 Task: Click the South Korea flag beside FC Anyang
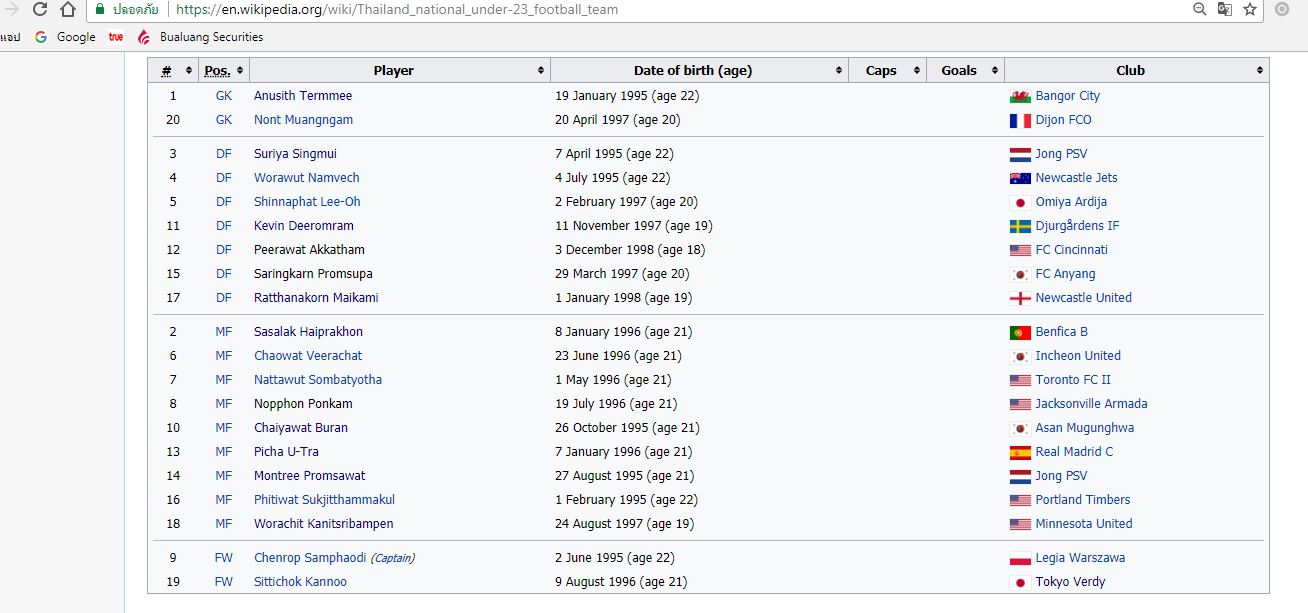(1020, 275)
